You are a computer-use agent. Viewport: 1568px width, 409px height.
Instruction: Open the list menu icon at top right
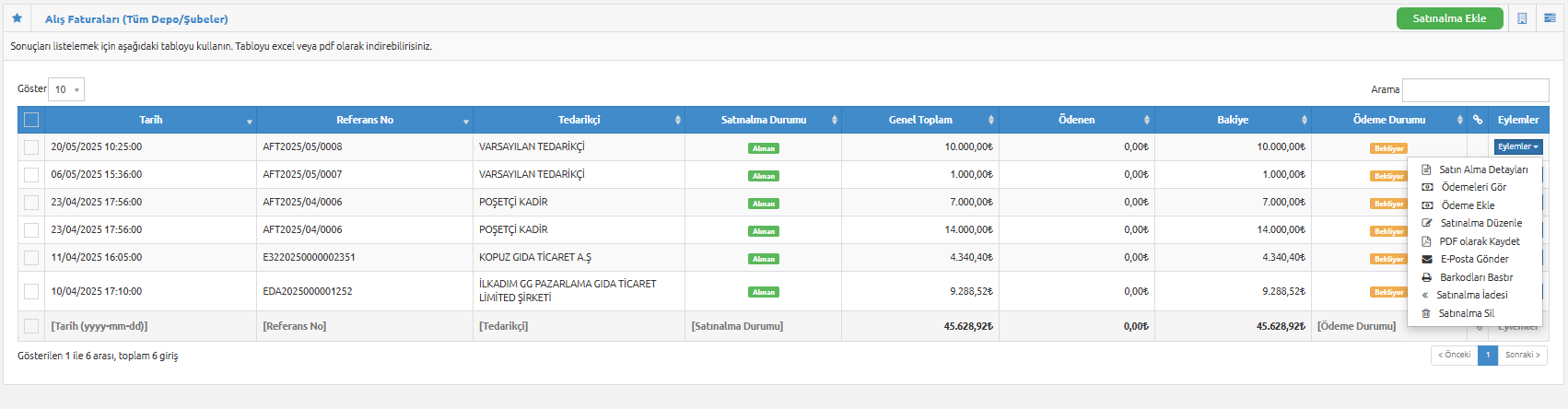[1550, 18]
